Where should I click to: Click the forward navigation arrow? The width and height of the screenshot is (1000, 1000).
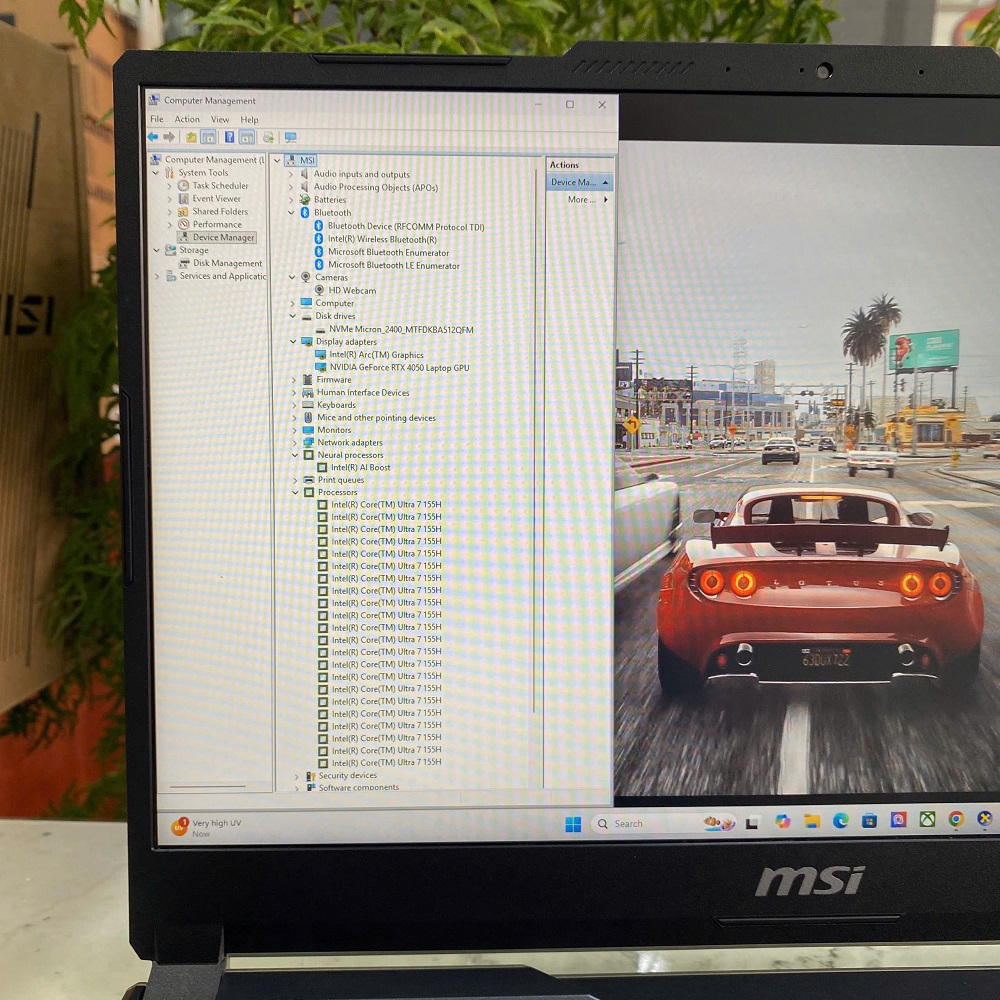point(169,137)
